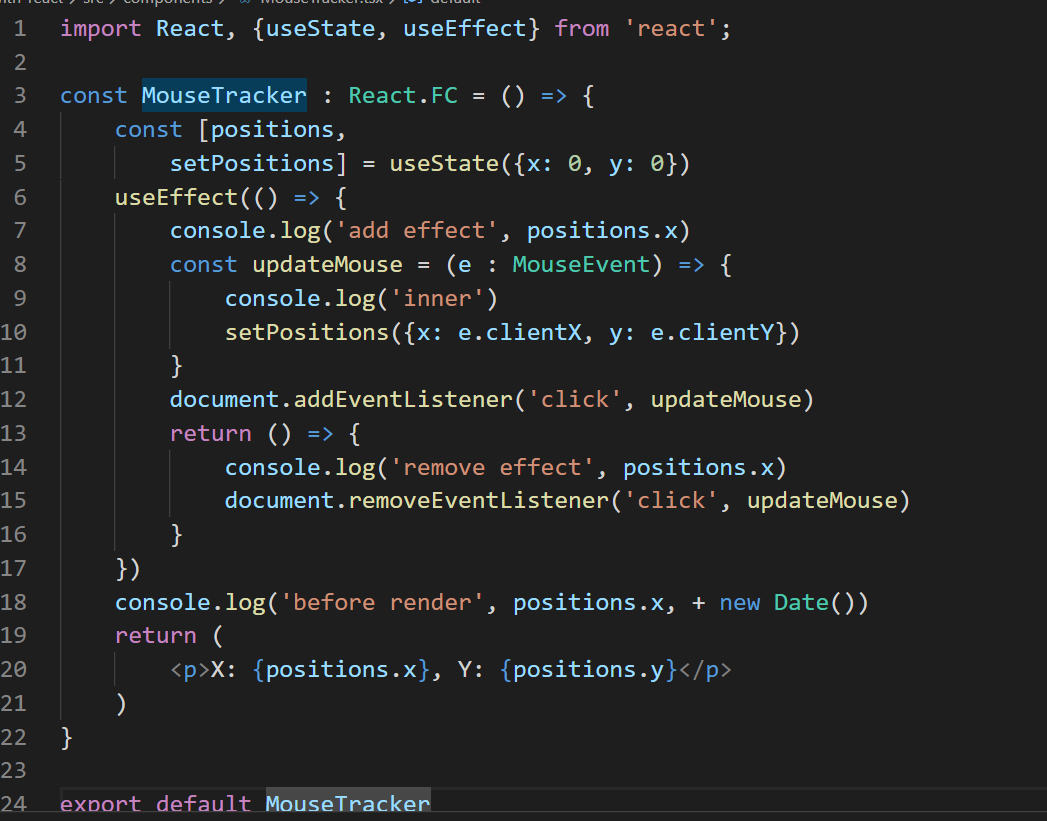
Task: Click the React.FC type annotation
Action: pyautogui.click(x=403, y=95)
